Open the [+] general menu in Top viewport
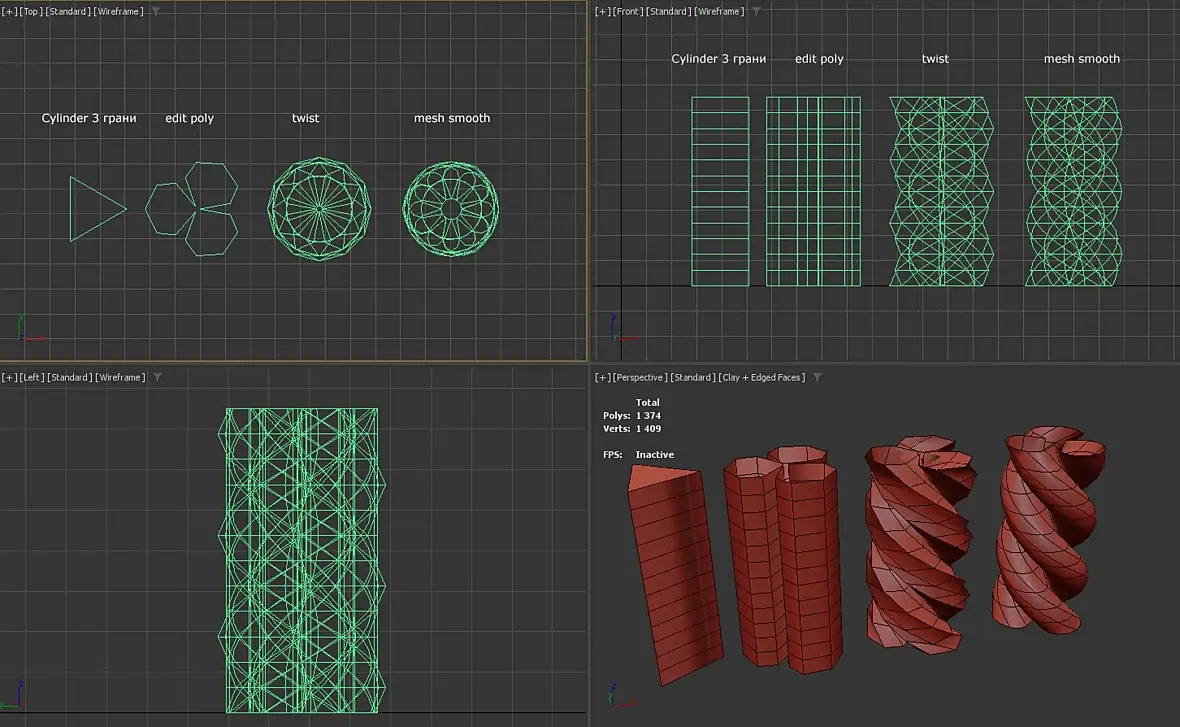The width and height of the screenshot is (1180, 727). pyautogui.click(x=10, y=11)
